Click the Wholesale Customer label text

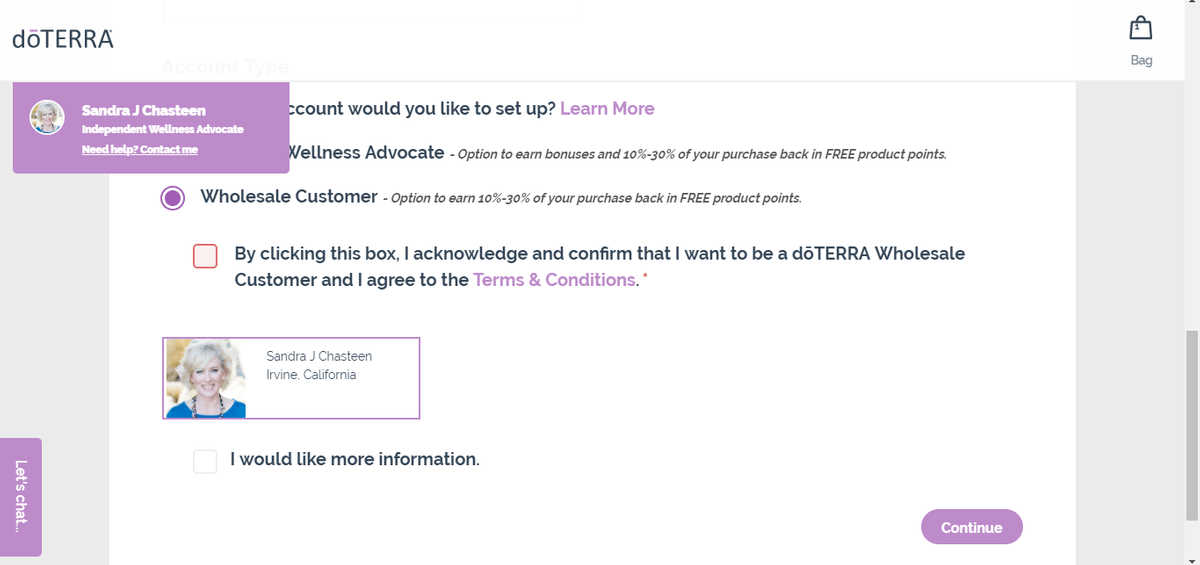click(289, 196)
